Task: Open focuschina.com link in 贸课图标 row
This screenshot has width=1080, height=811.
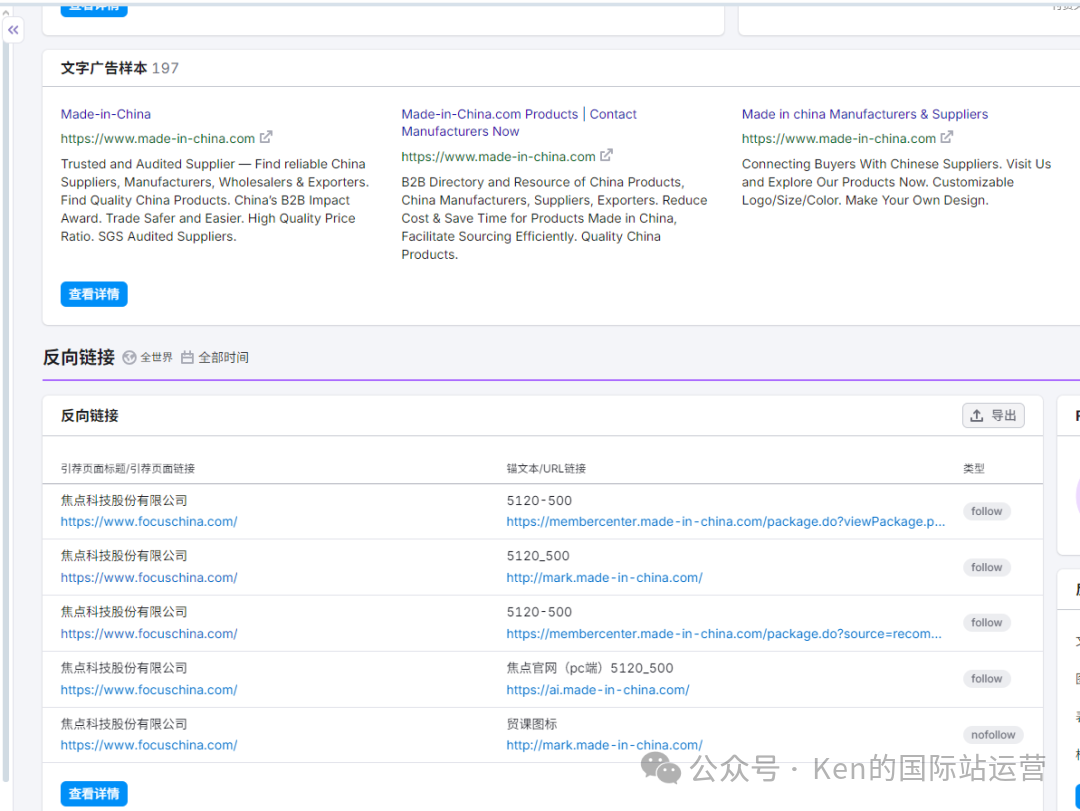Action: (x=149, y=745)
